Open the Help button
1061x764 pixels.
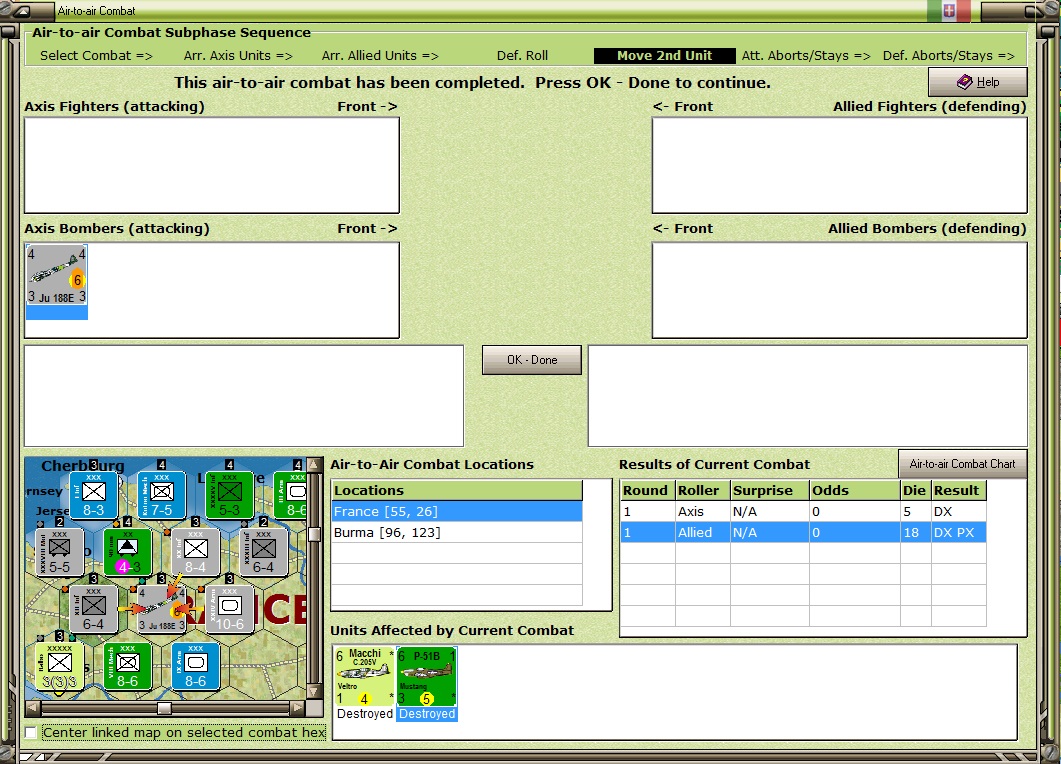[978, 82]
